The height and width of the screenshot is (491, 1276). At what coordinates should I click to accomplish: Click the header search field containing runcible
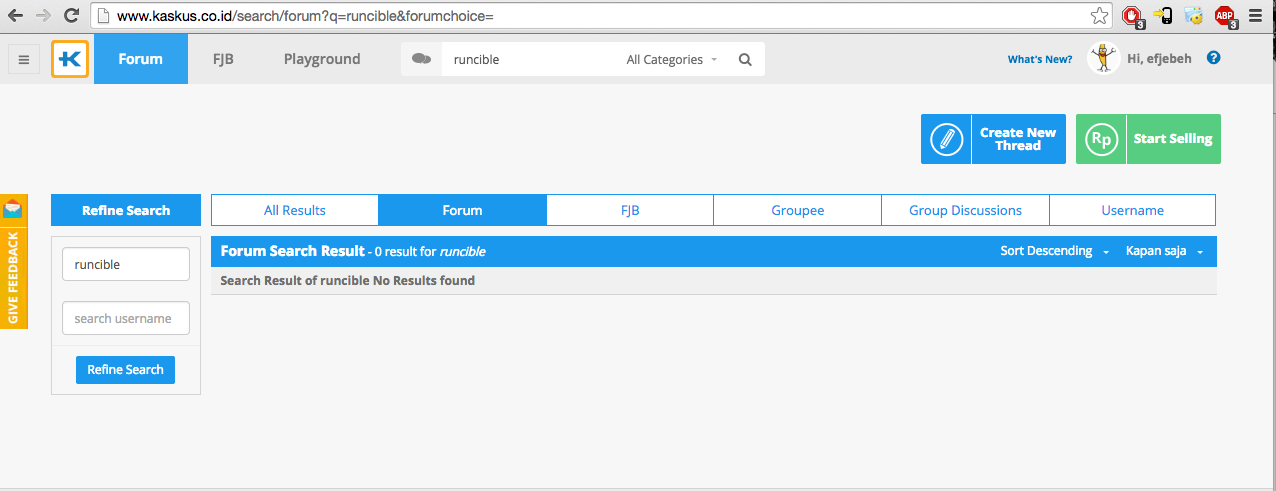pos(530,59)
